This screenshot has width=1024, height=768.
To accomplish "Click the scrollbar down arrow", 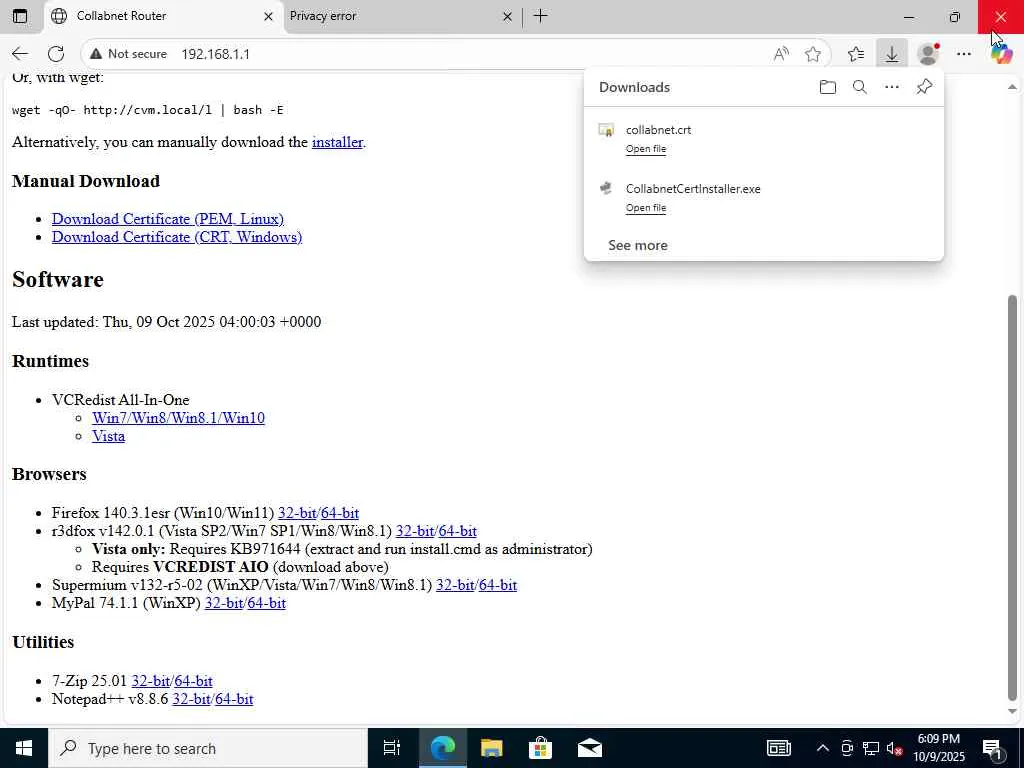I will 1012,712.
